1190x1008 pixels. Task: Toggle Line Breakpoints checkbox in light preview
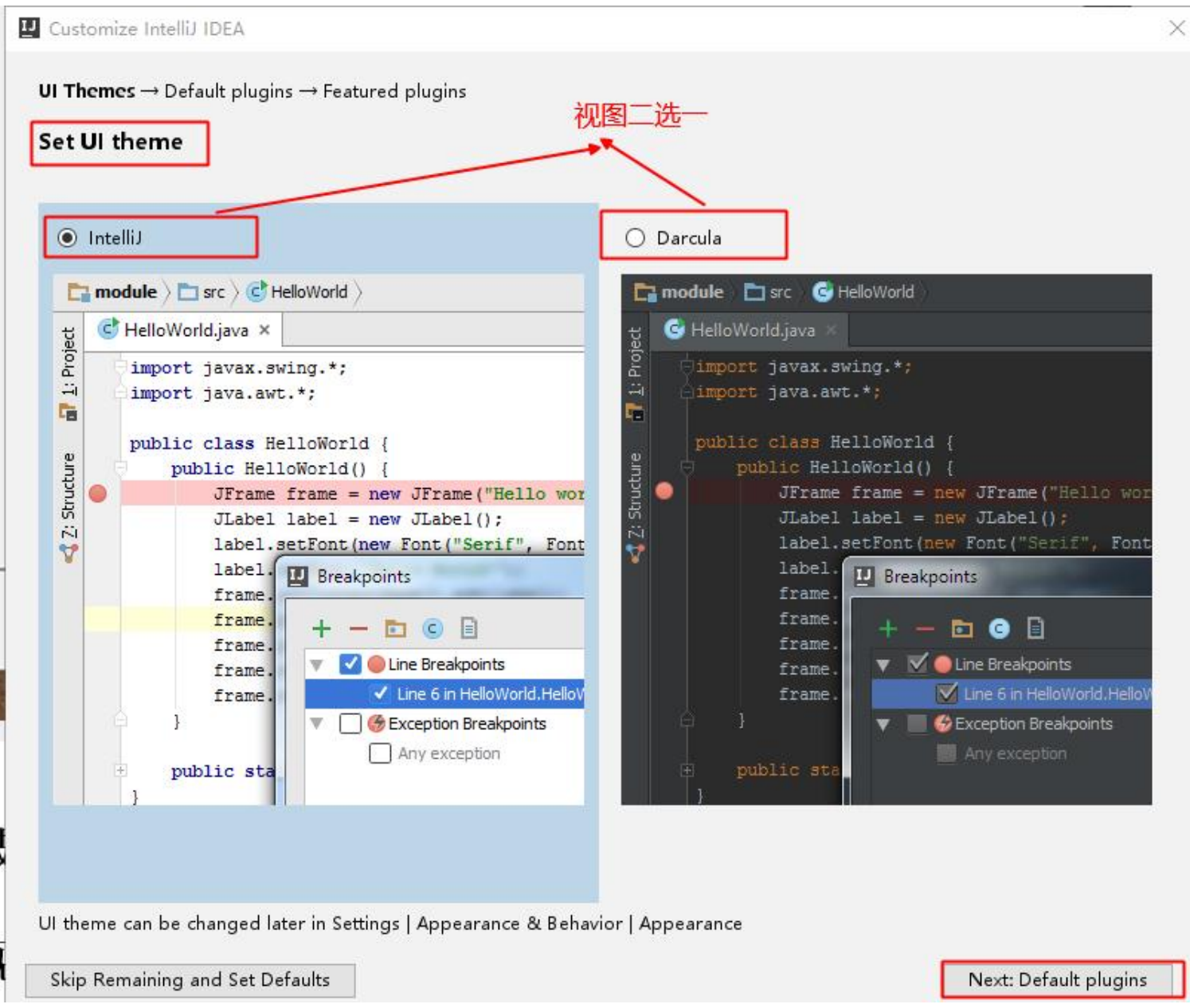(350, 663)
